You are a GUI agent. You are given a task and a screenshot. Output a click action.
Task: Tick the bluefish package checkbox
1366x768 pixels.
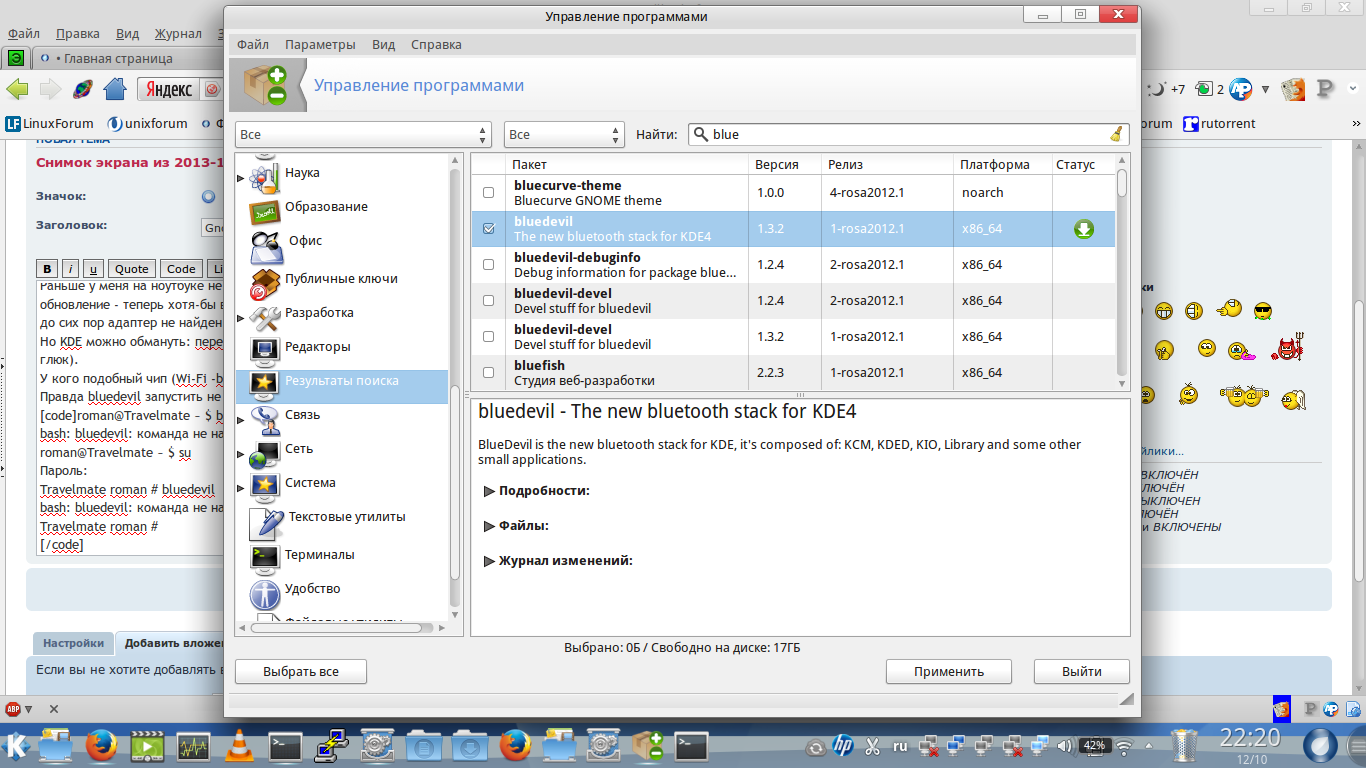[489, 373]
